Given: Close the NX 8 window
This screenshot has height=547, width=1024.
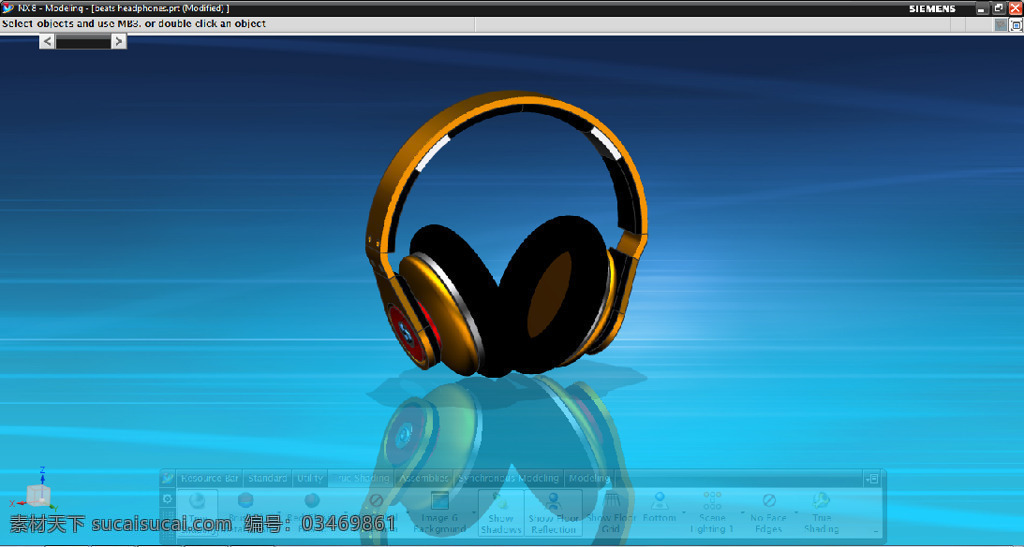Looking at the screenshot, I should (1016, 8).
